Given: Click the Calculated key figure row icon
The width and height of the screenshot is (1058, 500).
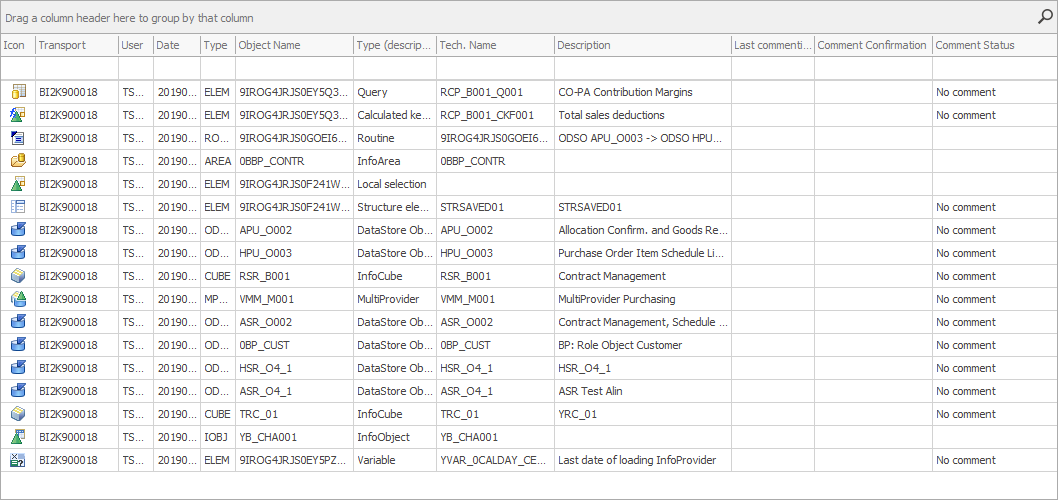Looking at the screenshot, I should click(17, 115).
